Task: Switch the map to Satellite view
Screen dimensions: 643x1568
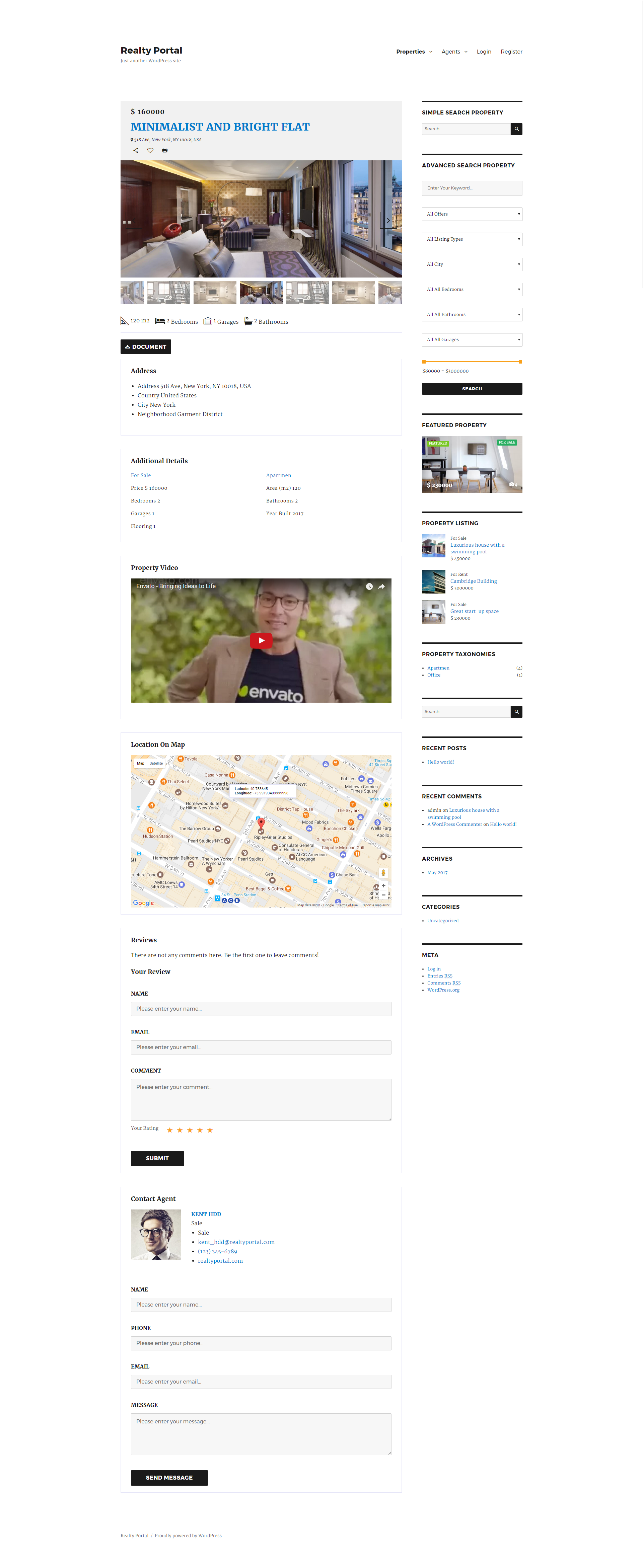Action: point(156,763)
